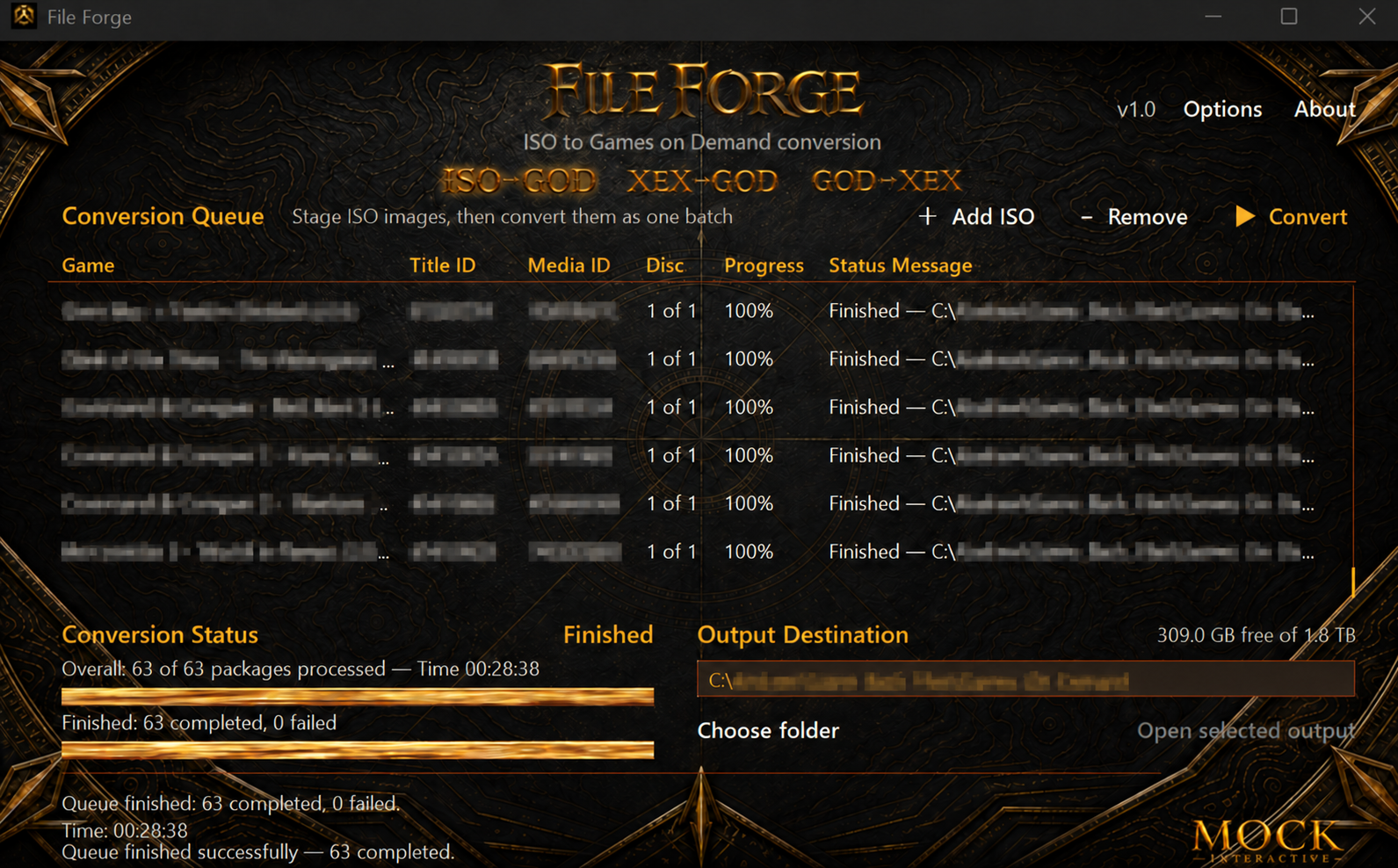Click the File Forge app icon in title bar
The image size is (1398, 868).
[24, 16]
